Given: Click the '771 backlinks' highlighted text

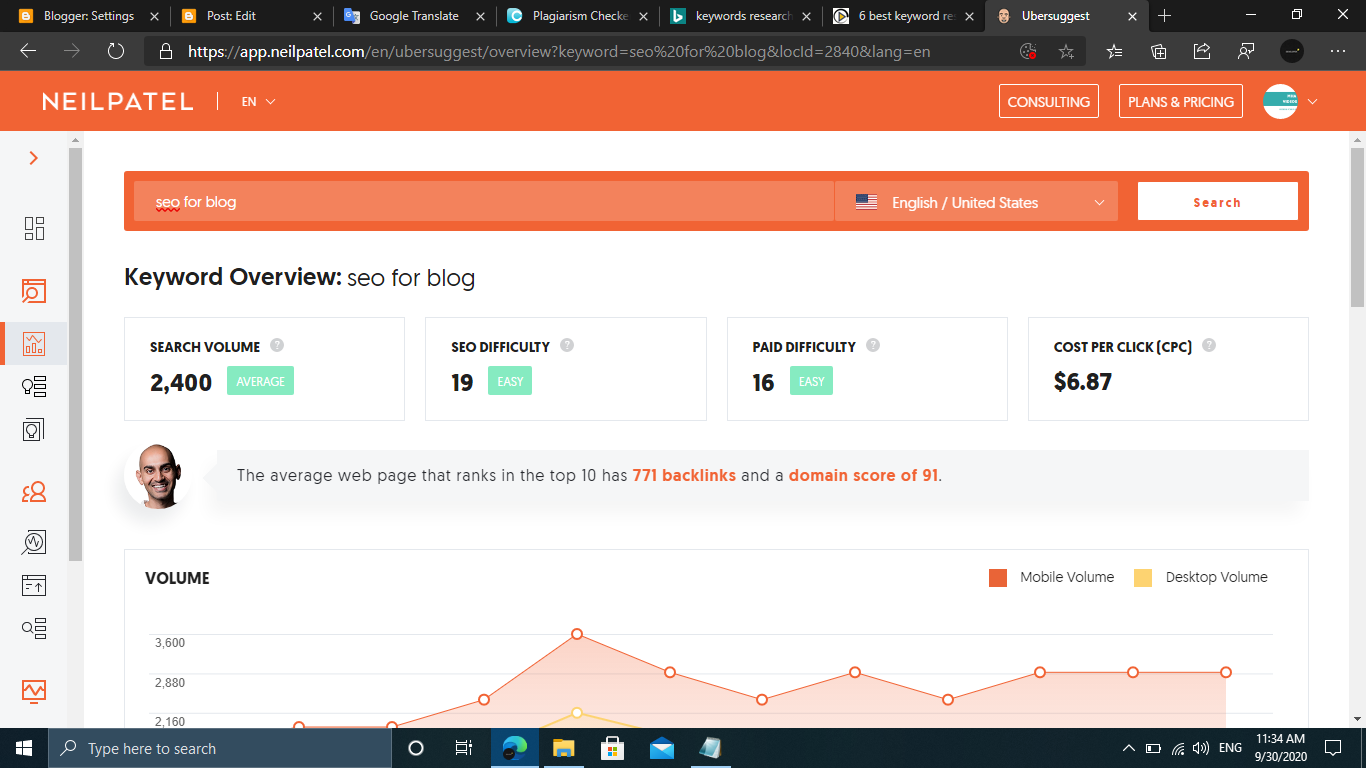Looking at the screenshot, I should coord(684,475).
